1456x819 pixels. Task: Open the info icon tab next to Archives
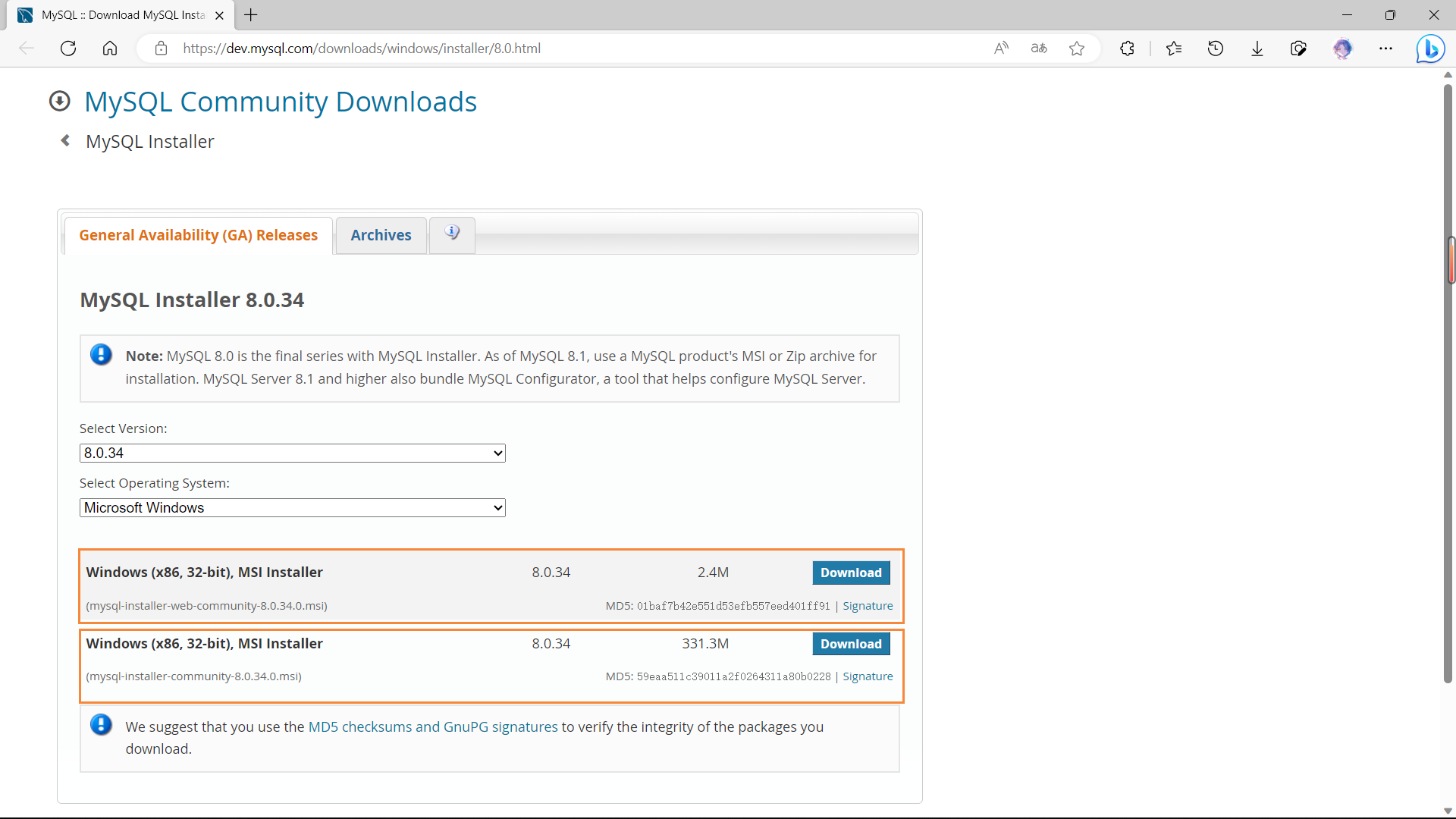click(452, 234)
